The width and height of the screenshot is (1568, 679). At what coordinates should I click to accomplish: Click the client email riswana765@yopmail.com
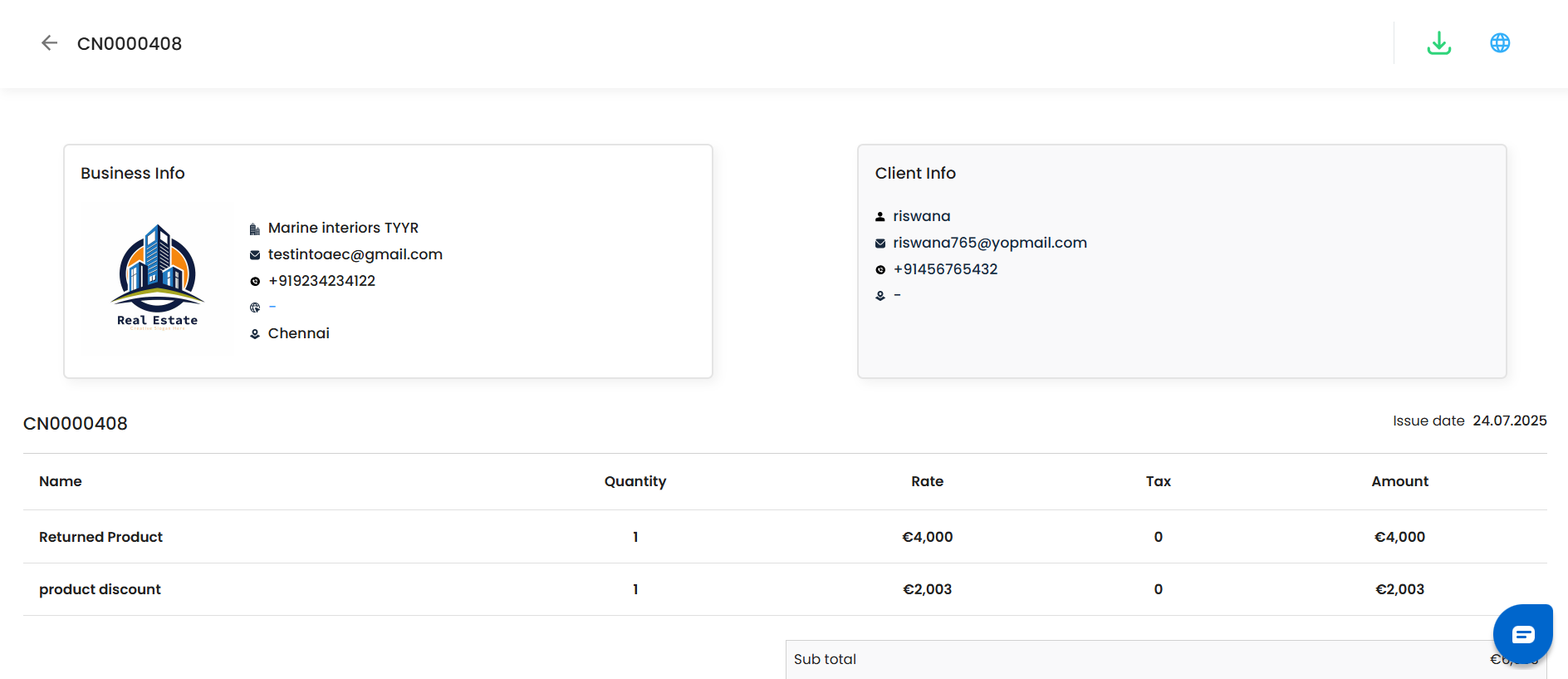coord(989,243)
